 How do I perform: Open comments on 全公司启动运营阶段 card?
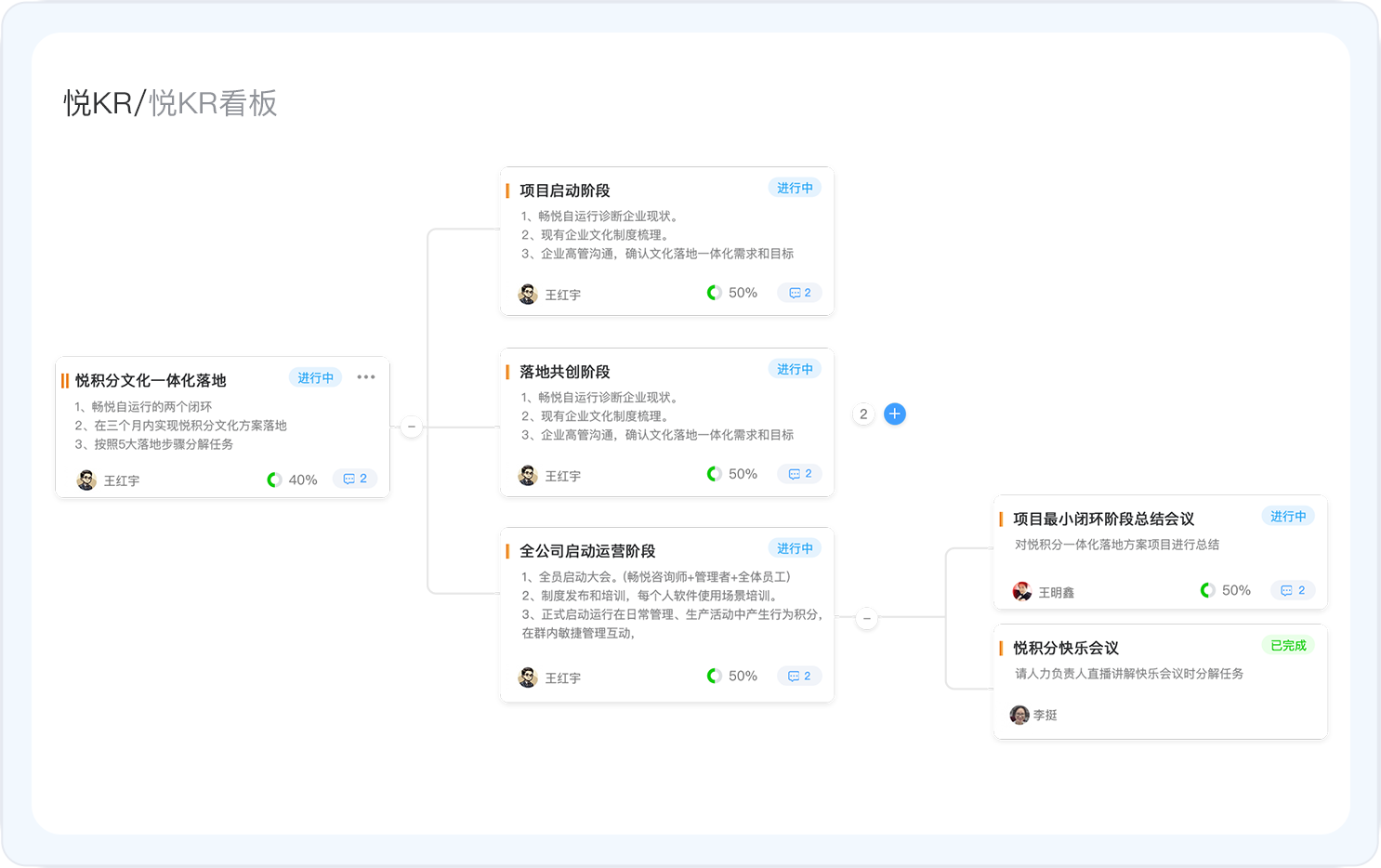[x=798, y=676]
